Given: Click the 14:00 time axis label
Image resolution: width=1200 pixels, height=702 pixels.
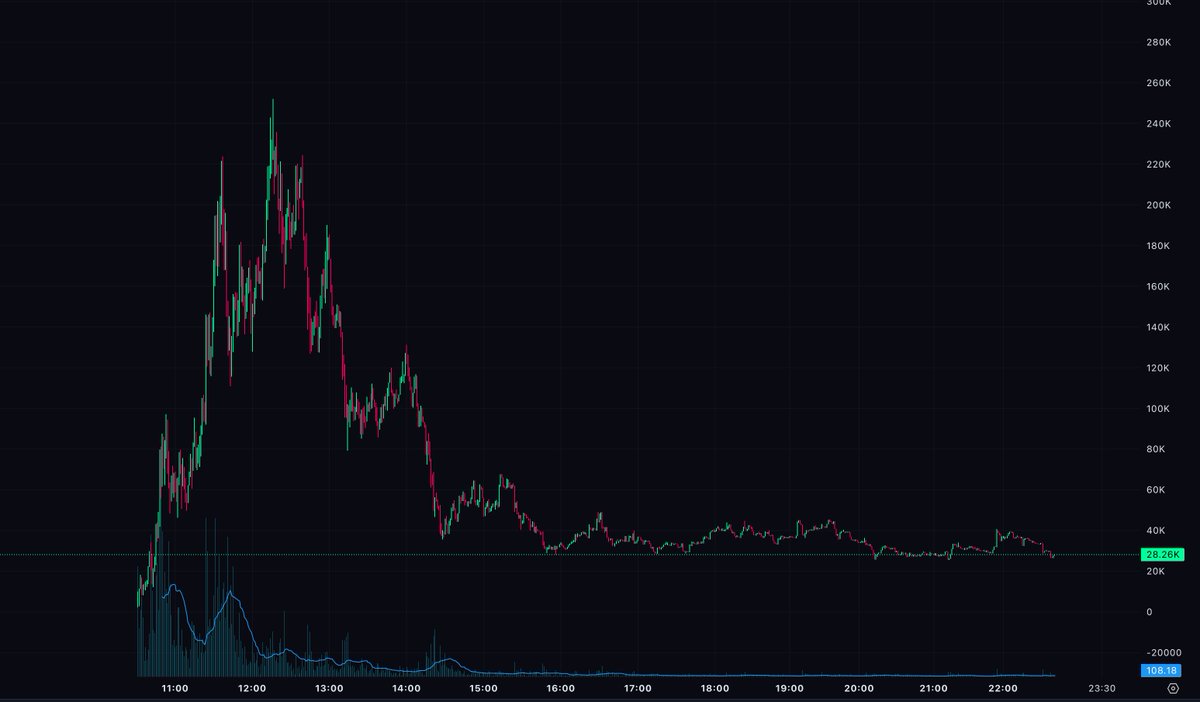Looking at the screenshot, I should click(x=406, y=689).
